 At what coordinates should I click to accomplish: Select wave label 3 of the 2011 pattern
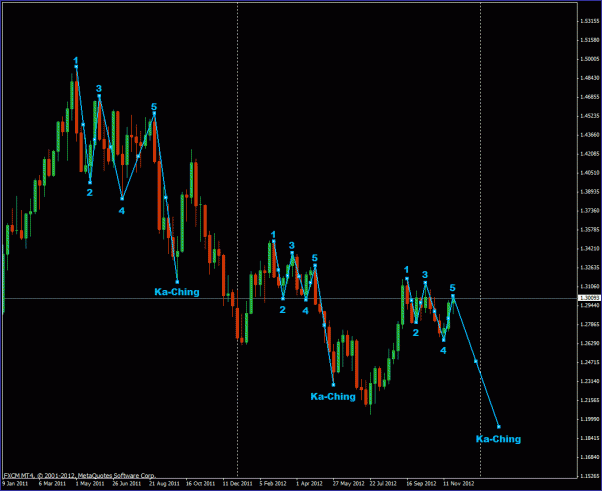pyautogui.click(x=99, y=89)
